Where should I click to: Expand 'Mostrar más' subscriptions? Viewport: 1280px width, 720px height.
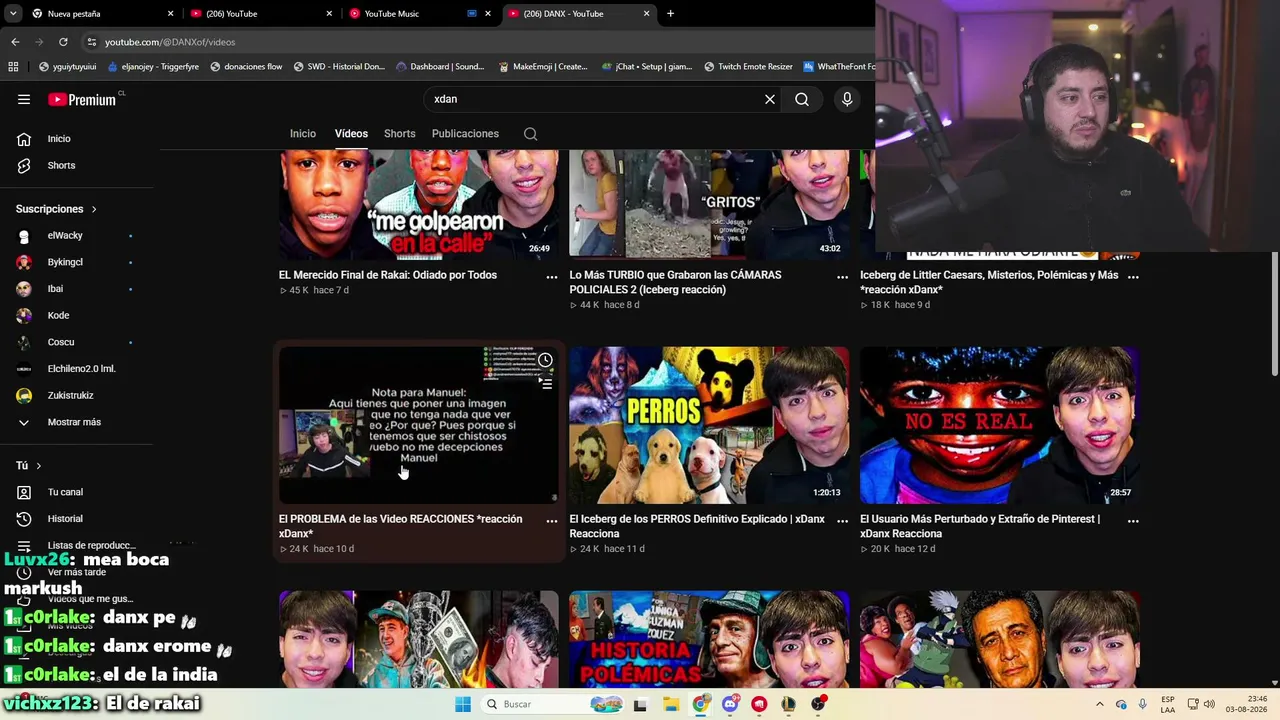[76, 422]
